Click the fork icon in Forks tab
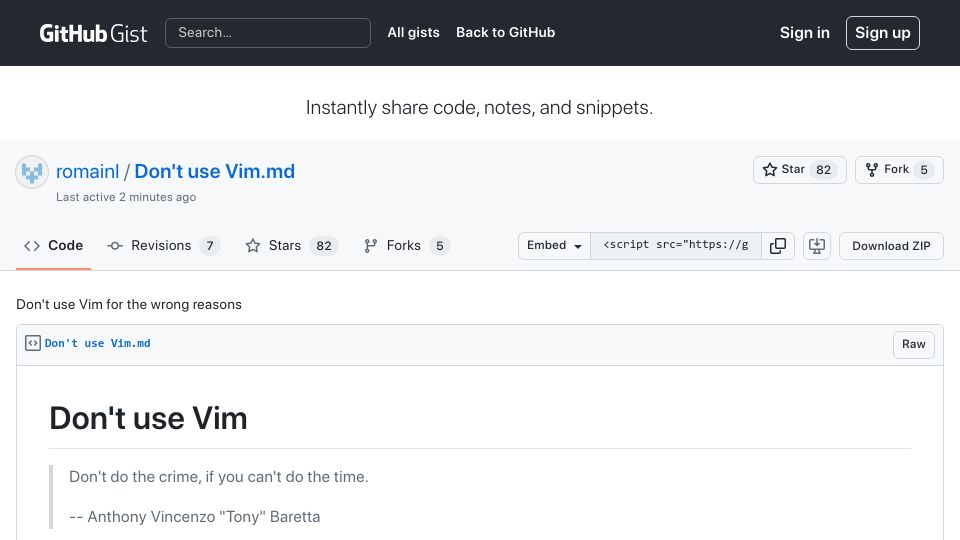960x540 pixels. 370,246
